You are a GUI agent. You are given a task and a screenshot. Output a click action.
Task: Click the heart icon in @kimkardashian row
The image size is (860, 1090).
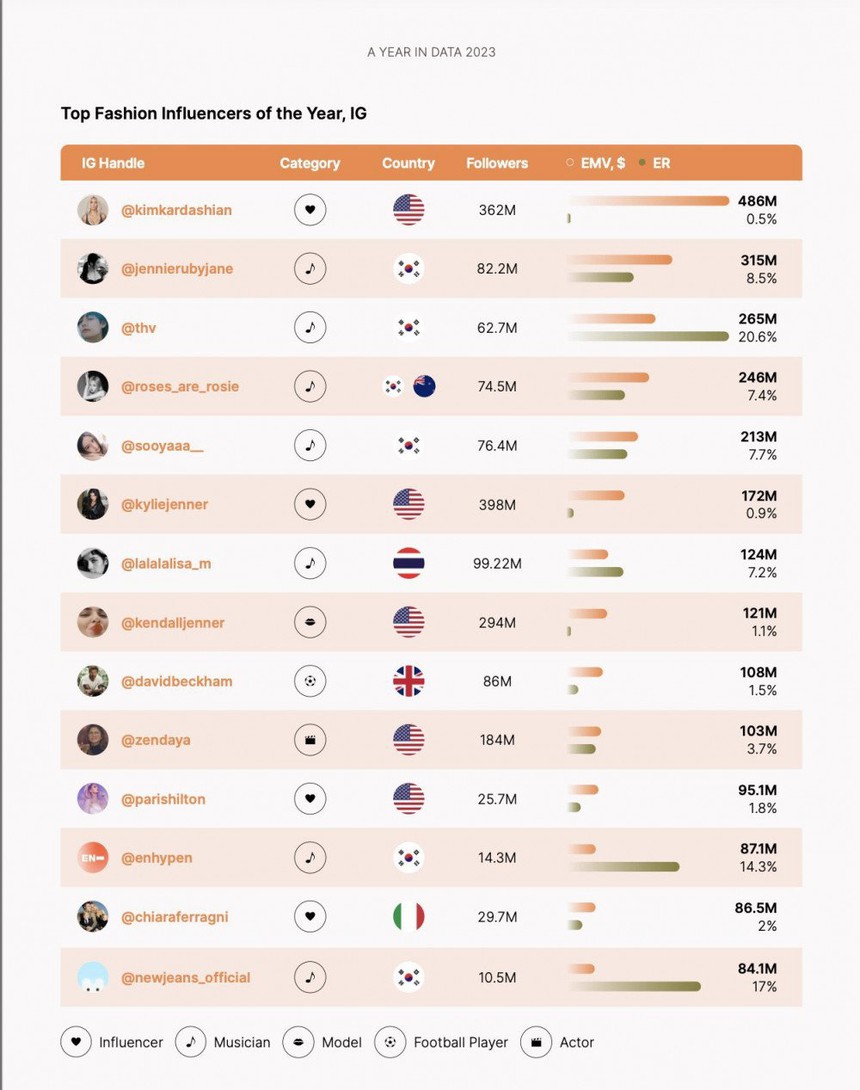tap(310, 210)
